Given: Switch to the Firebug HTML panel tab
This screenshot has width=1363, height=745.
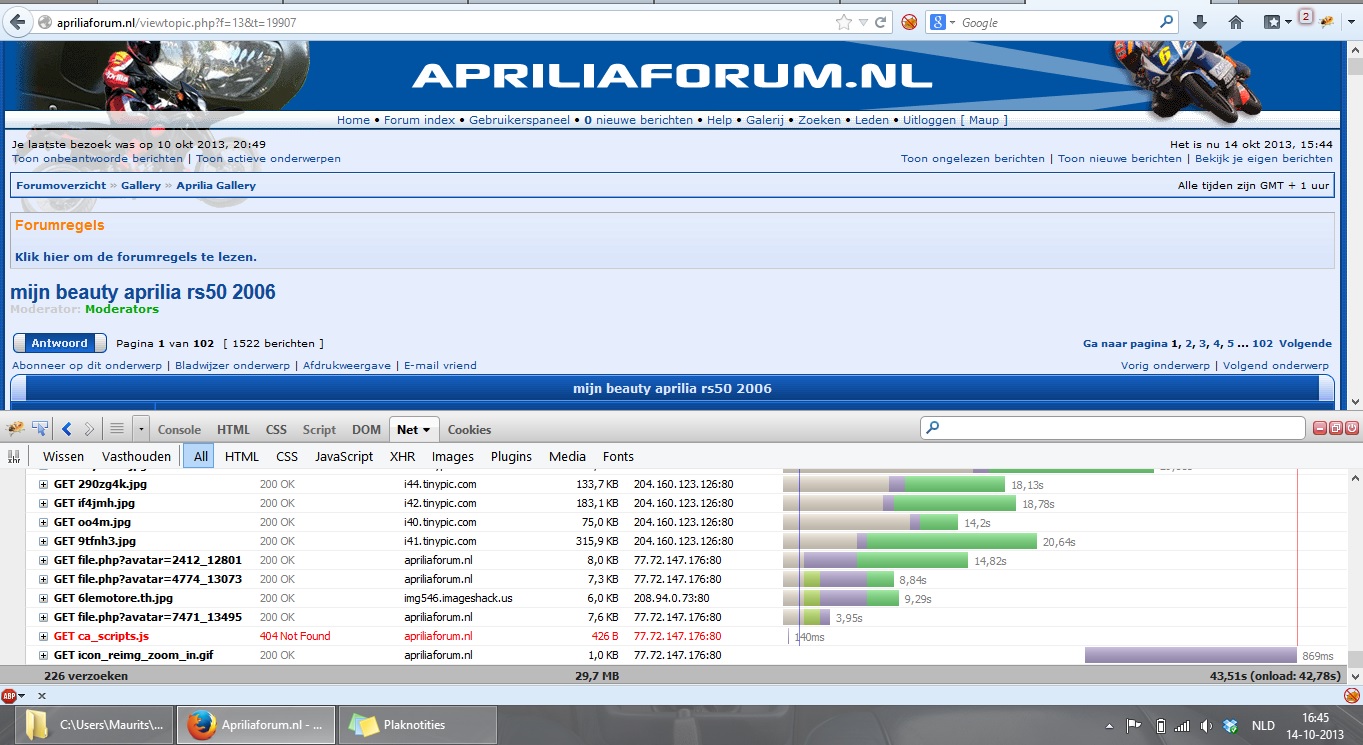Looking at the screenshot, I should (233, 430).
